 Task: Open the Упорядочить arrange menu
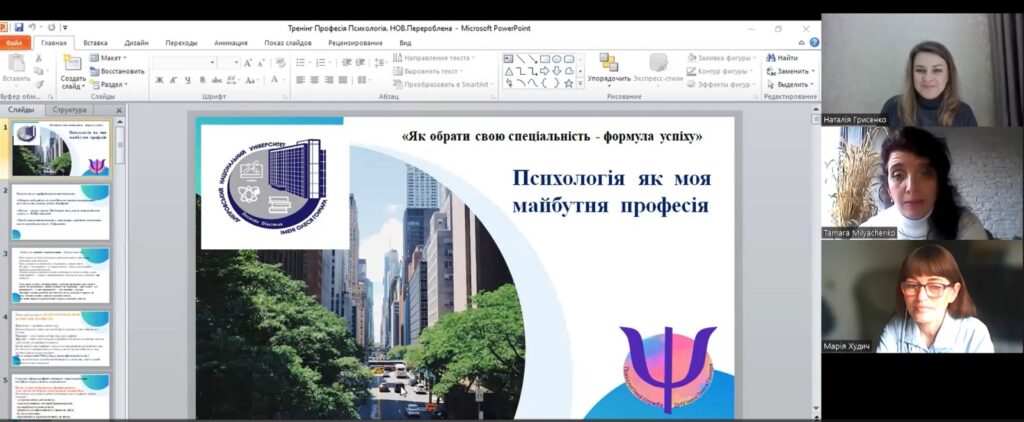click(609, 71)
